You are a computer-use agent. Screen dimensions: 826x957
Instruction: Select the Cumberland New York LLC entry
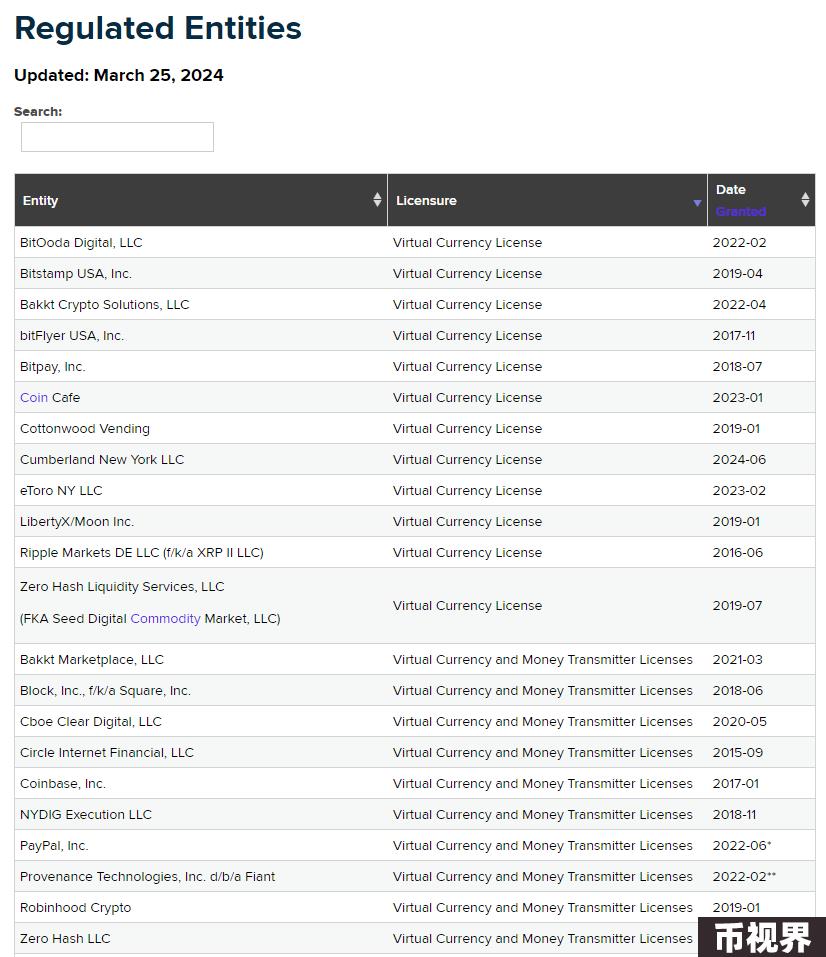(x=102, y=460)
